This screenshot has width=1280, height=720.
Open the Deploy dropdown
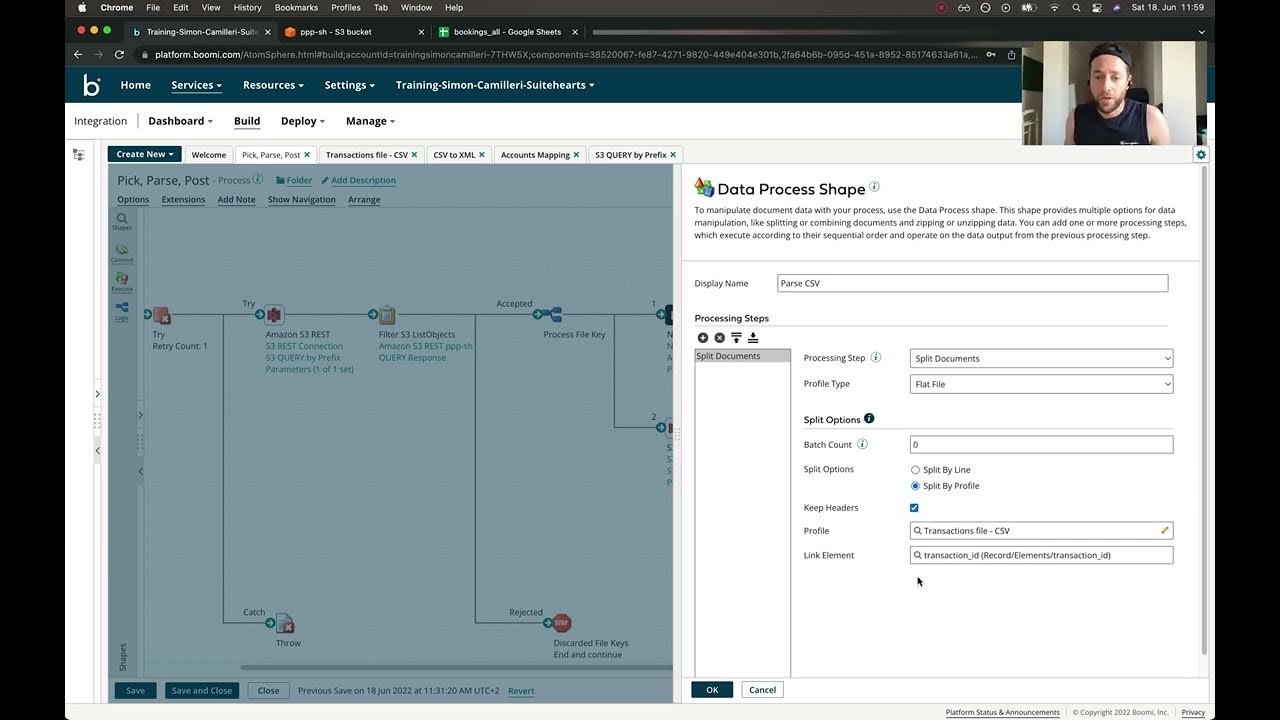(302, 121)
